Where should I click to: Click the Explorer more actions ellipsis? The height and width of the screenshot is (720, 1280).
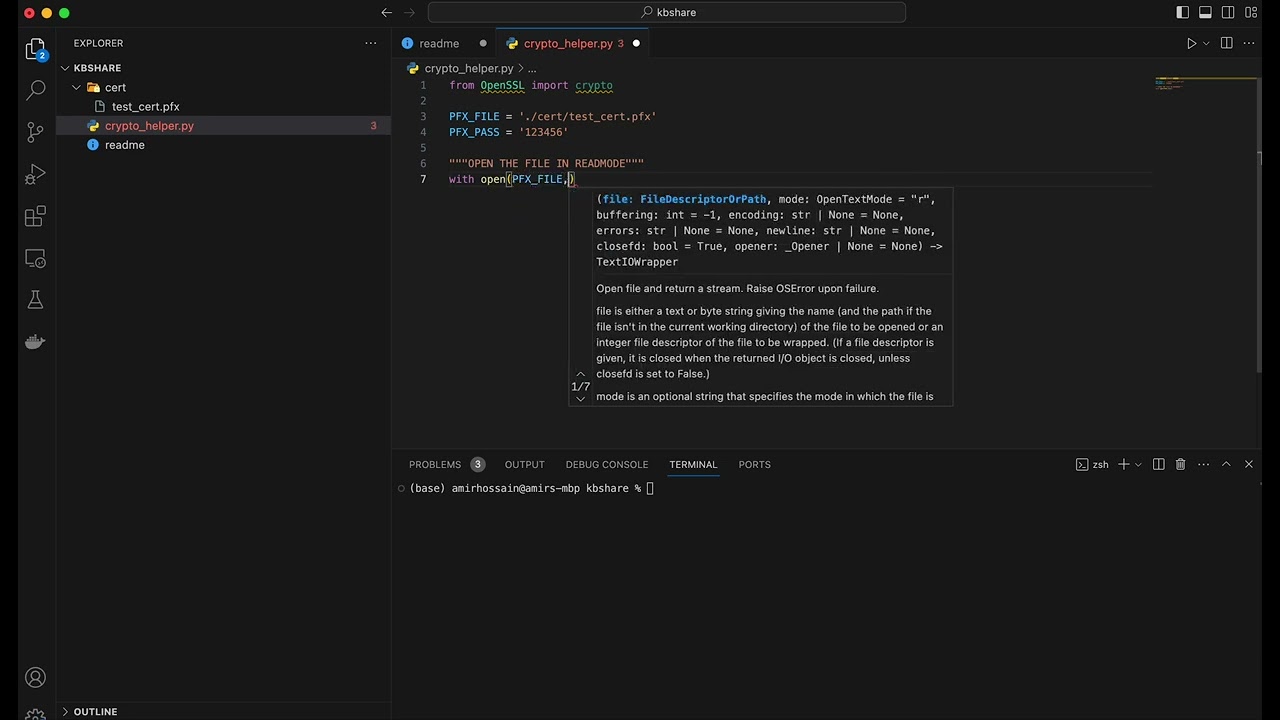click(x=371, y=43)
